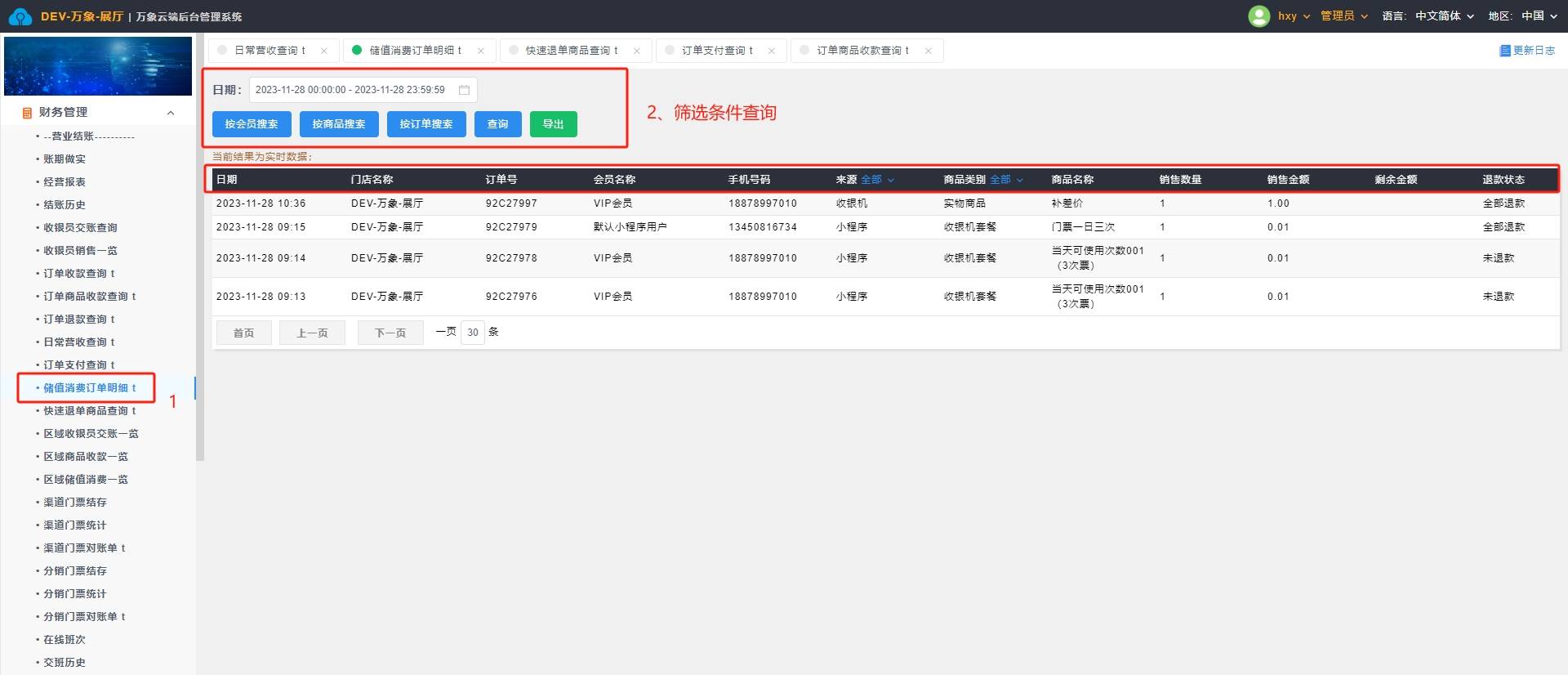Open 收银员销售一览 in the sidebar
This screenshot has width=1568, height=675.
click(80, 251)
